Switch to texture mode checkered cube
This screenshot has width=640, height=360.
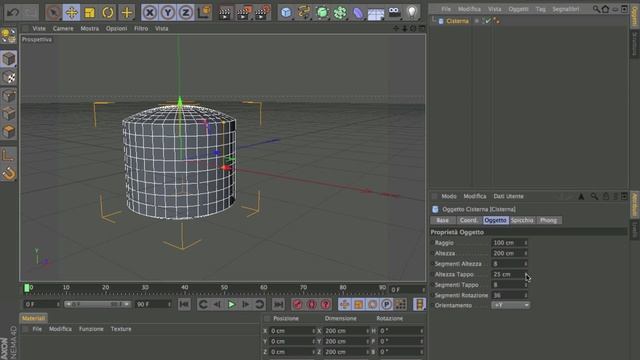point(9,77)
